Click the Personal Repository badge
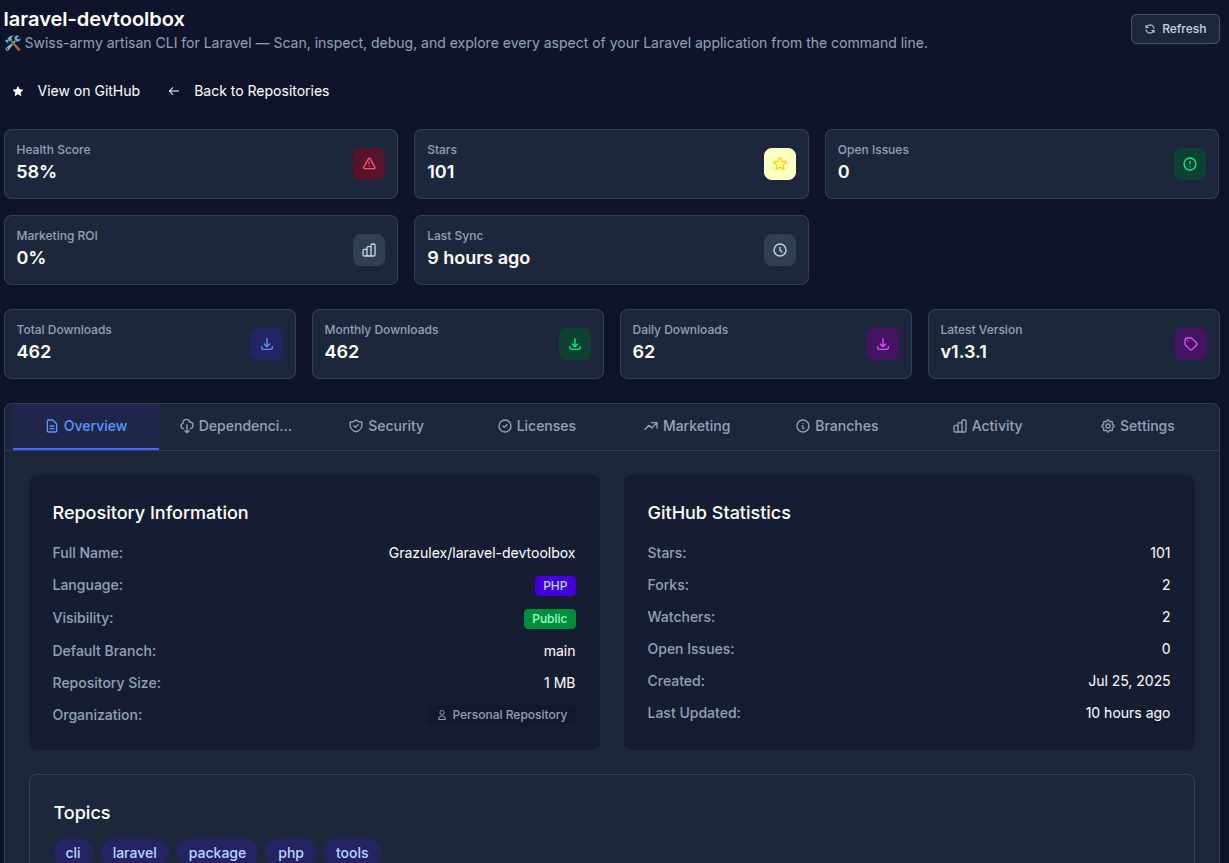 (x=502, y=715)
